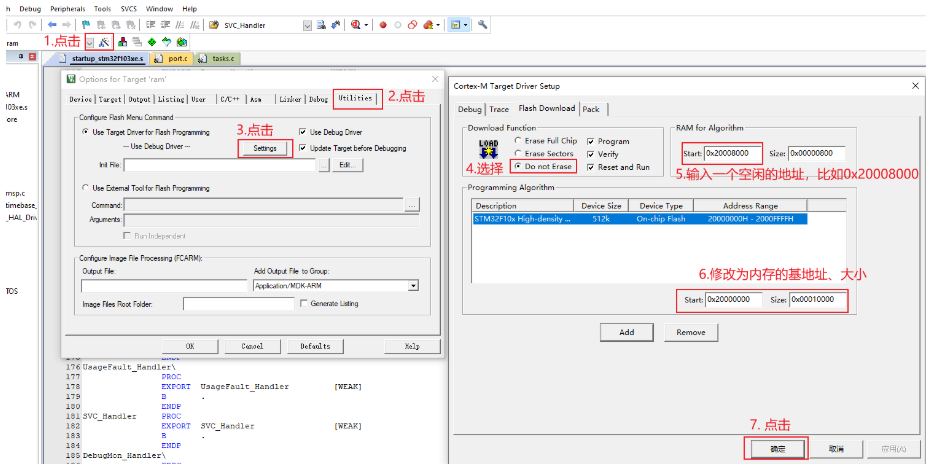Image resolution: width=927 pixels, height=467 pixels.
Task: Toggle bookmark with the flag icon
Action: click(86, 25)
